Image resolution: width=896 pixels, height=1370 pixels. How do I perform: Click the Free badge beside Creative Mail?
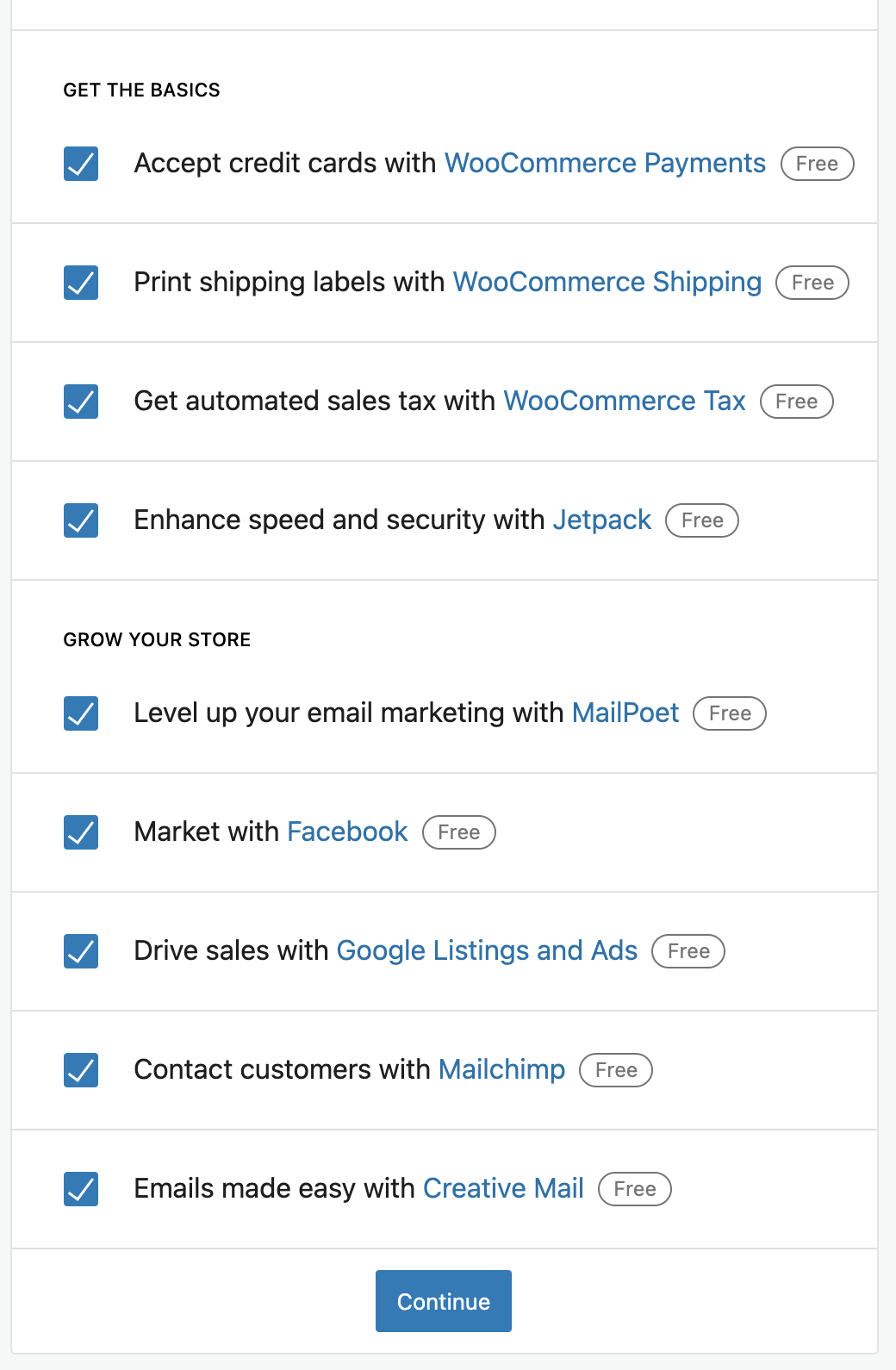tap(635, 1189)
